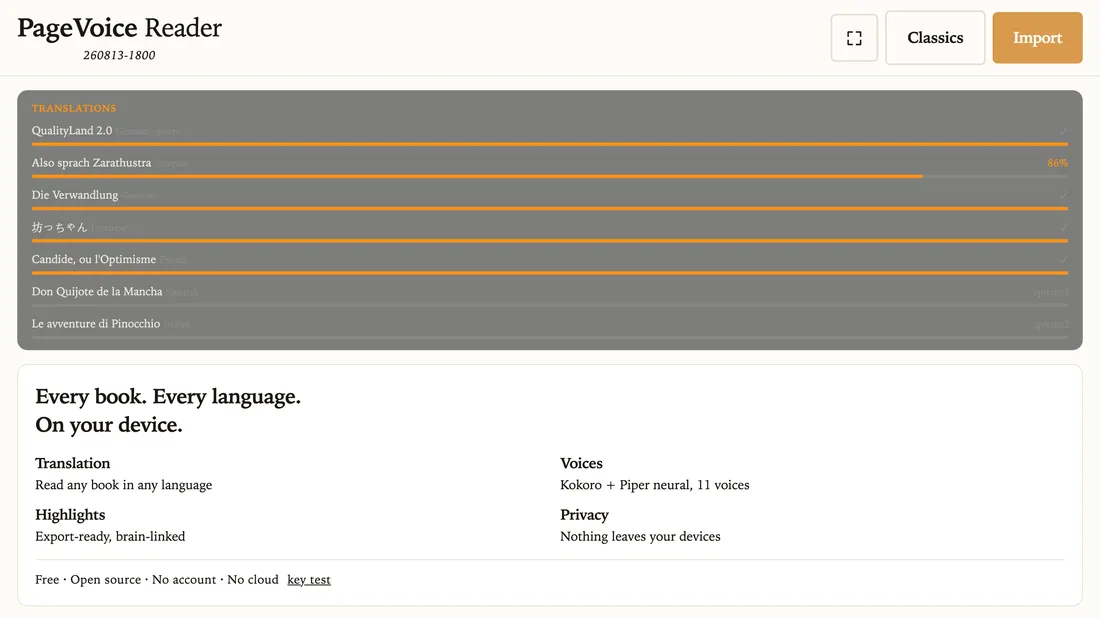
Task: Click the orange Import button
Action: 1037,38
